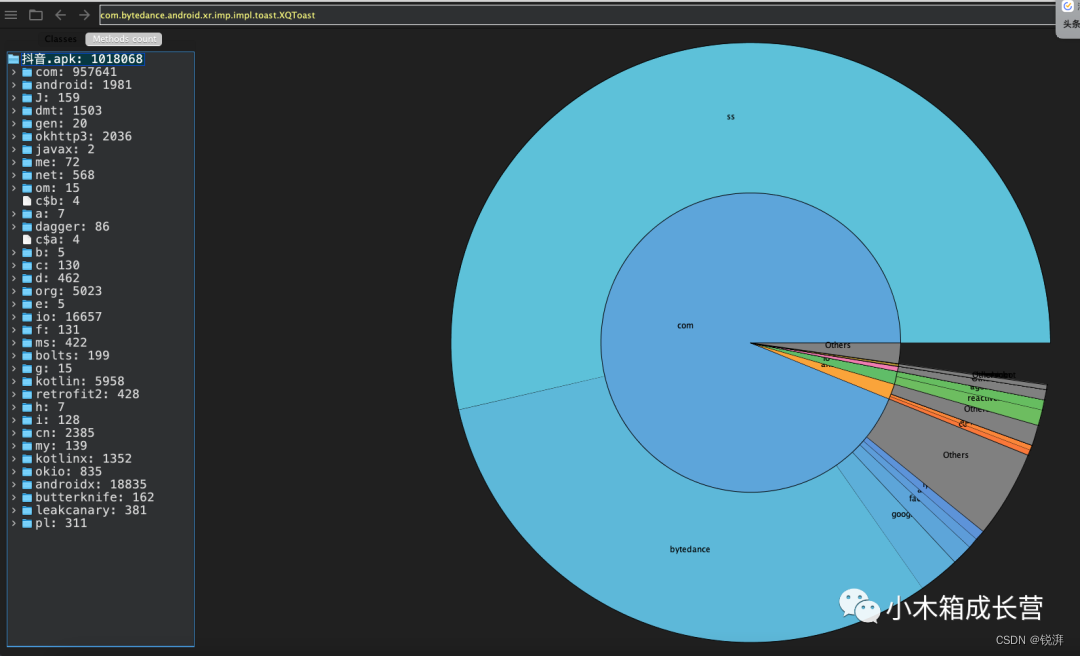This screenshot has height=656, width=1080.
Task: Open the hamburger menu icon
Action: coord(11,14)
